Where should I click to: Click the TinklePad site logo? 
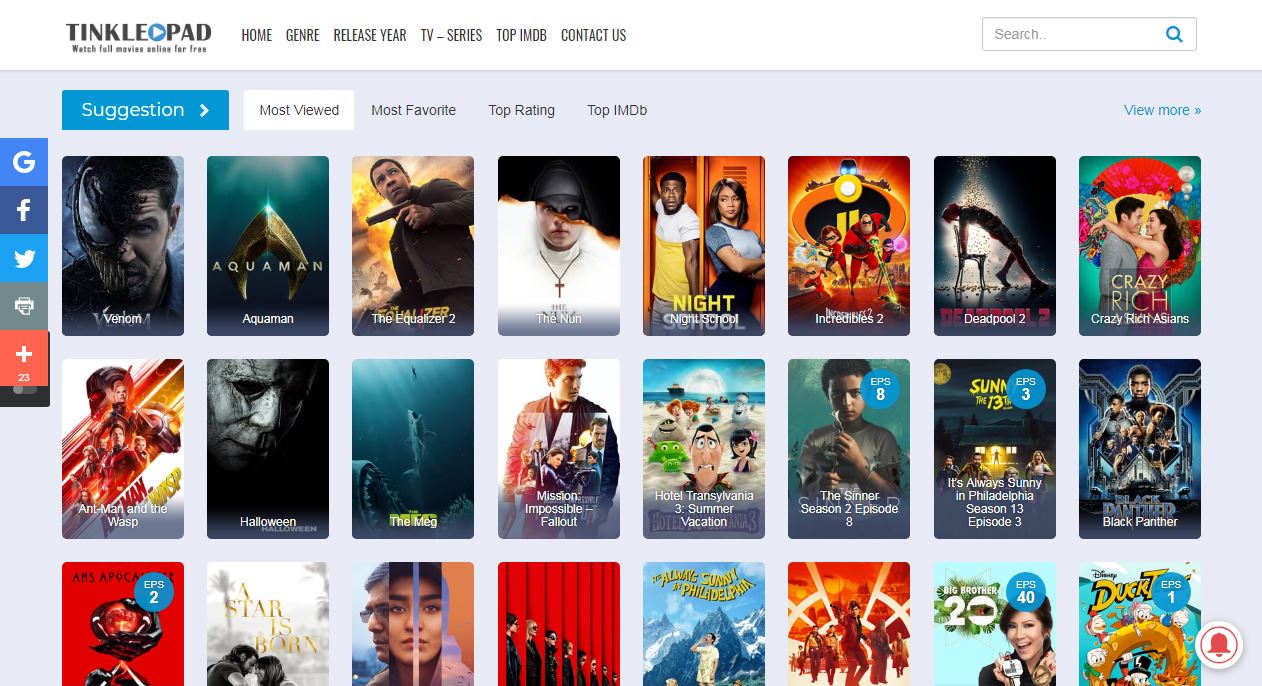pos(139,36)
